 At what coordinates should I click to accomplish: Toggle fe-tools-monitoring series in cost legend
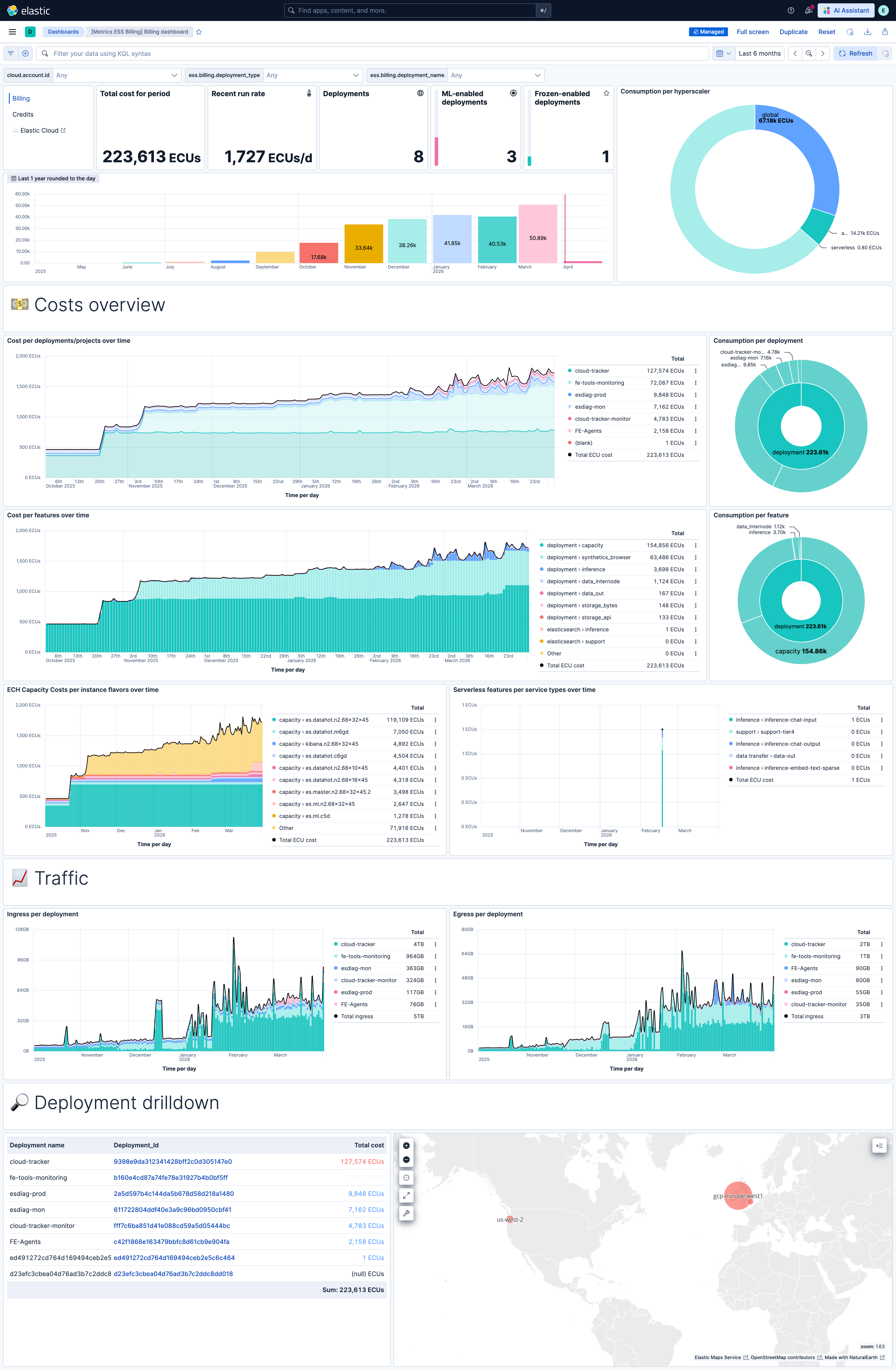pyautogui.click(x=599, y=383)
